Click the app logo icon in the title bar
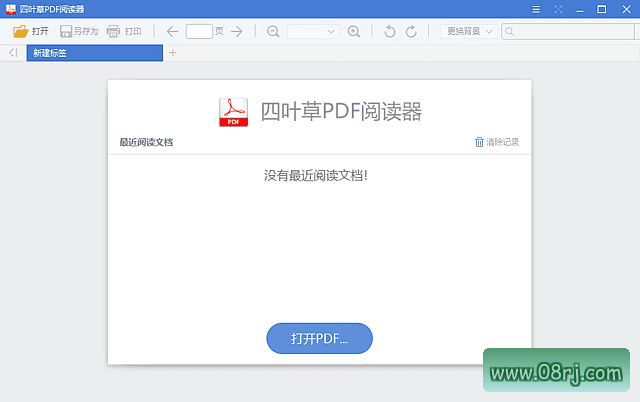The height and width of the screenshot is (402, 640). tap(11, 9)
